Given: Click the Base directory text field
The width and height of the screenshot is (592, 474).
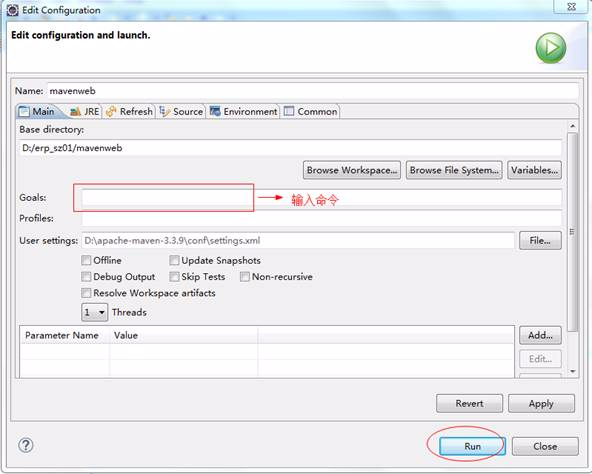Looking at the screenshot, I should tap(290, 148).
